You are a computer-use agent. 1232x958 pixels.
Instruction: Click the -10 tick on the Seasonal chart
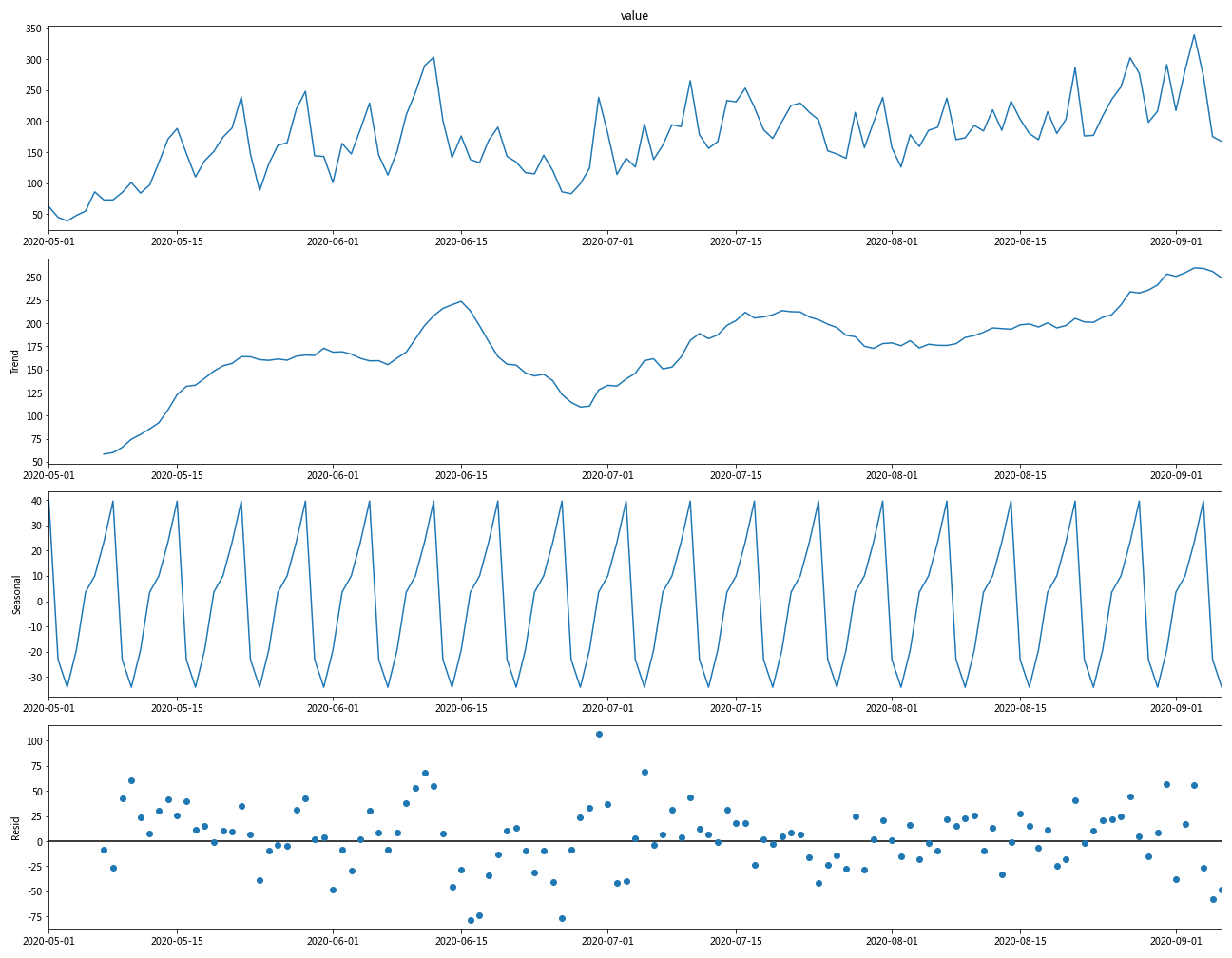coord(33,627)
